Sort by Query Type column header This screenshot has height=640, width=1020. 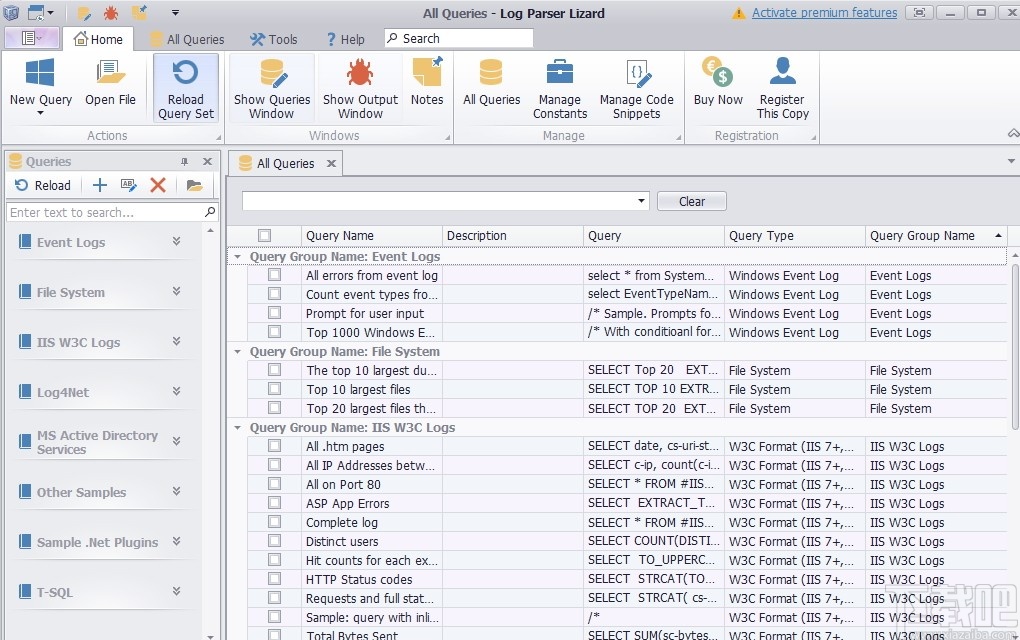coord(794,235)
